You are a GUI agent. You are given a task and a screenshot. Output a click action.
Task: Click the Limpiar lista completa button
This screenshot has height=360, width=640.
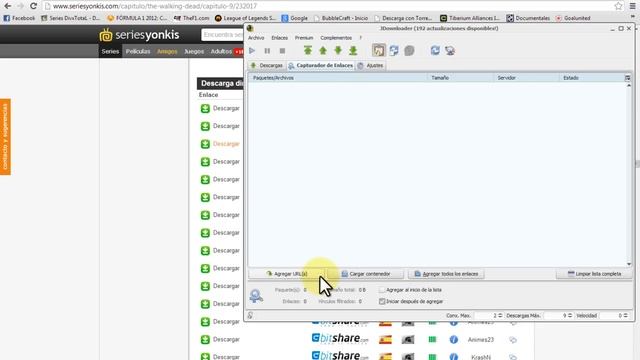coord(594,274)
